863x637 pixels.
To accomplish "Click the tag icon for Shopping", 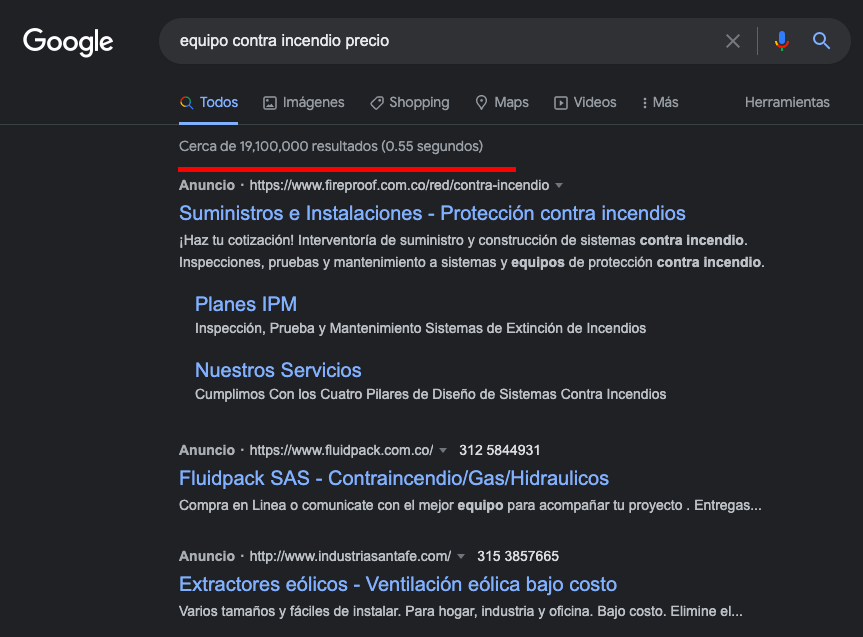I will [376, 103].
